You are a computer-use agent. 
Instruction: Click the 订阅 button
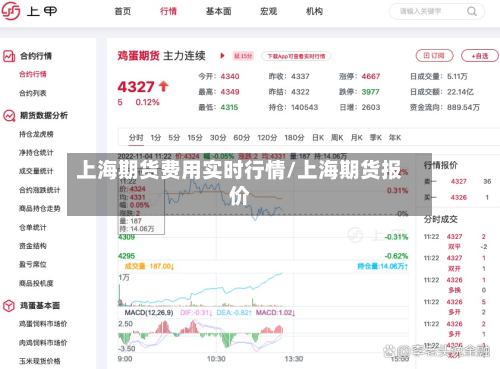434,56
